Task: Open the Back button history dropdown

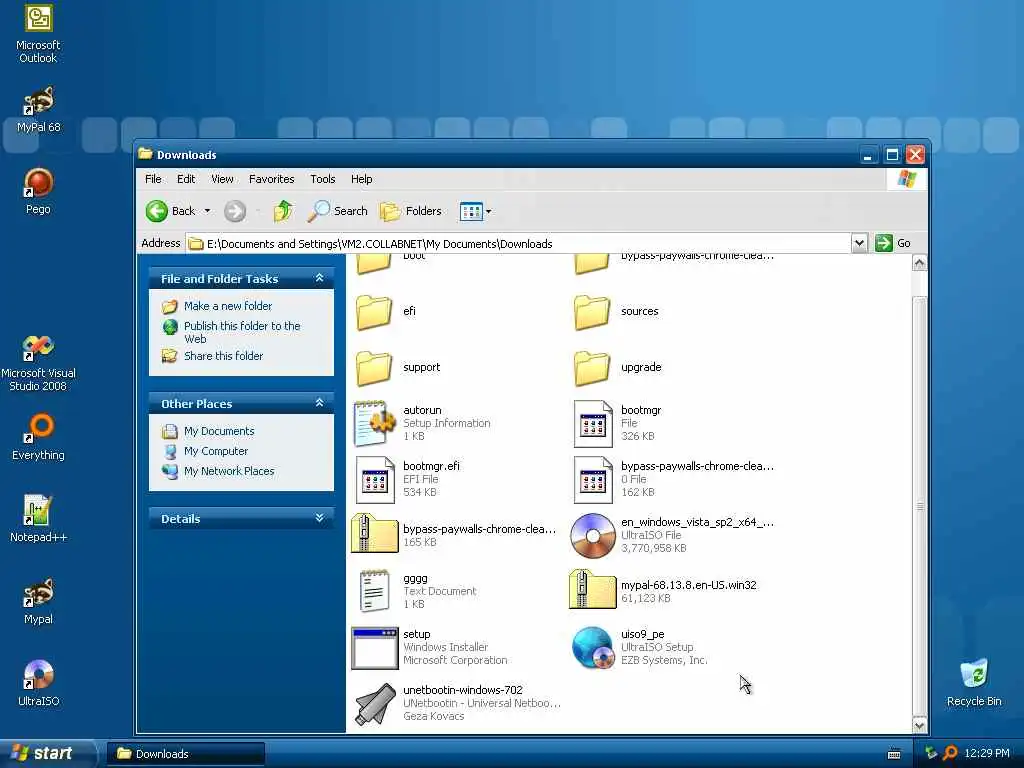Action: 208,211
